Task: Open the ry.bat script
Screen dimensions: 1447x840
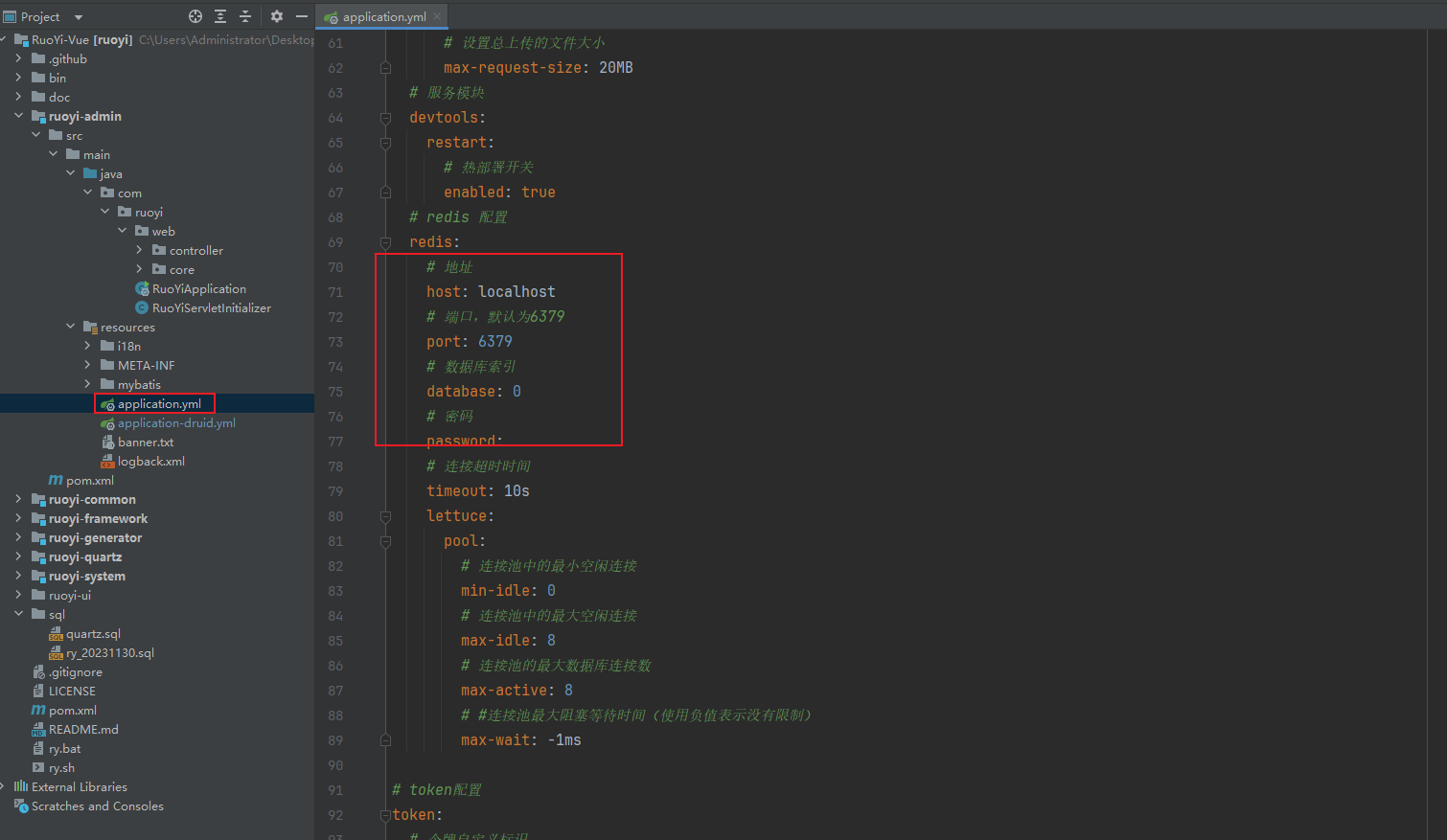Action: (64, 748)
